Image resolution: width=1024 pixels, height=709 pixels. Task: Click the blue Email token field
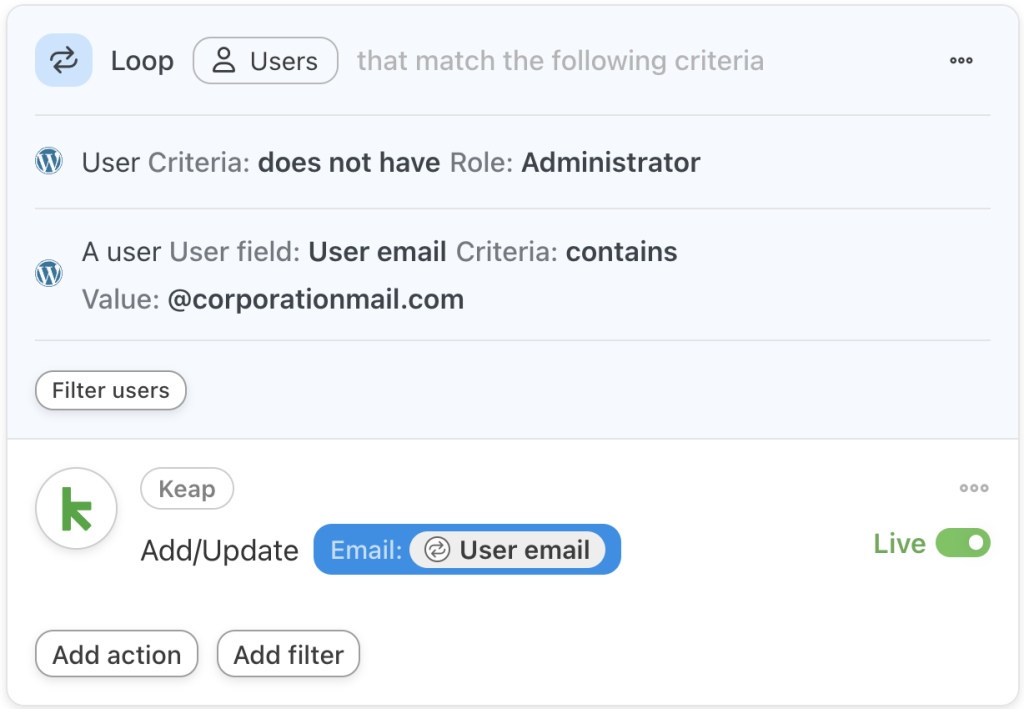click(x=467, y=549)
